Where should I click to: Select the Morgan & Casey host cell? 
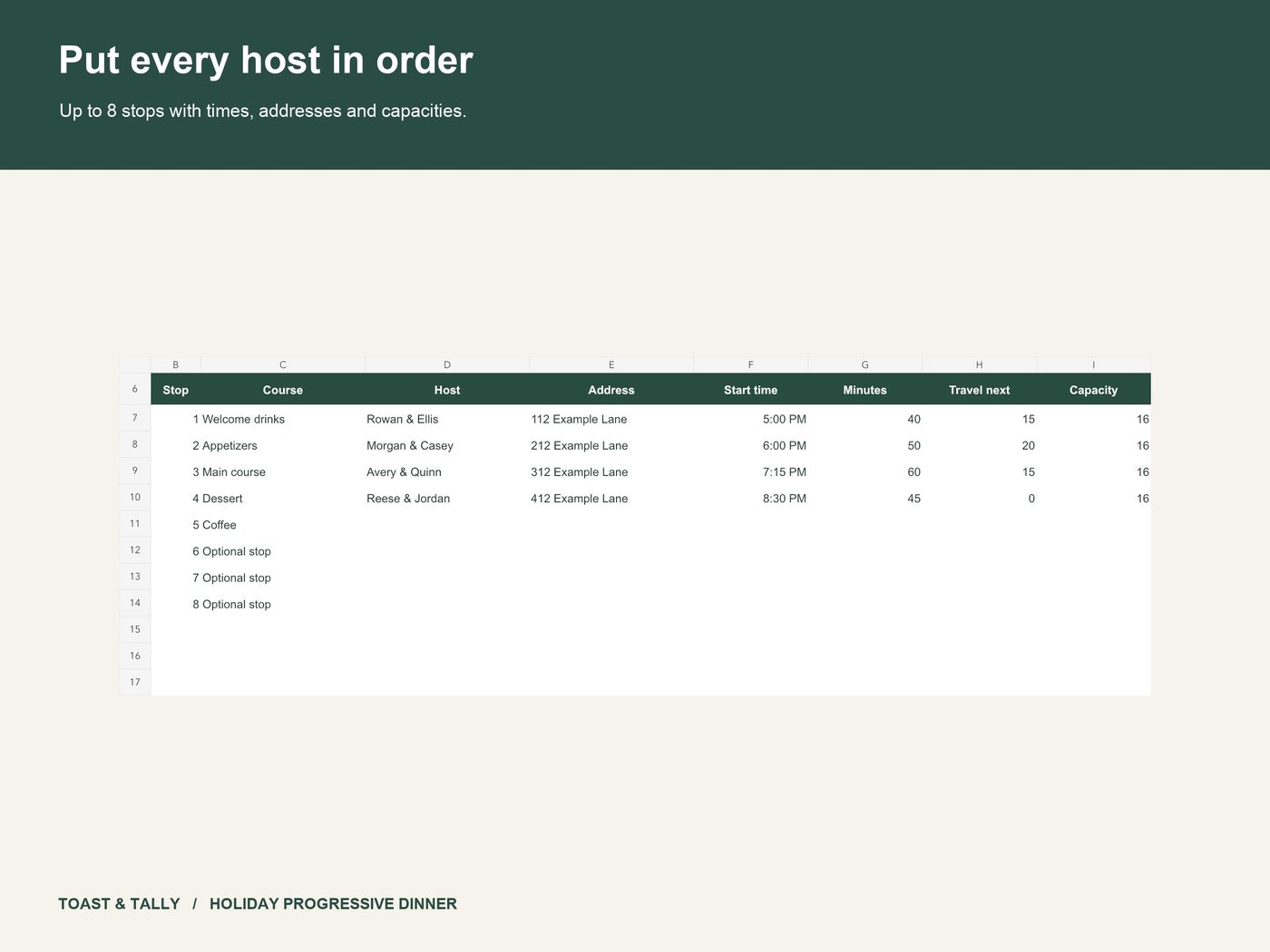pos(447,445)
